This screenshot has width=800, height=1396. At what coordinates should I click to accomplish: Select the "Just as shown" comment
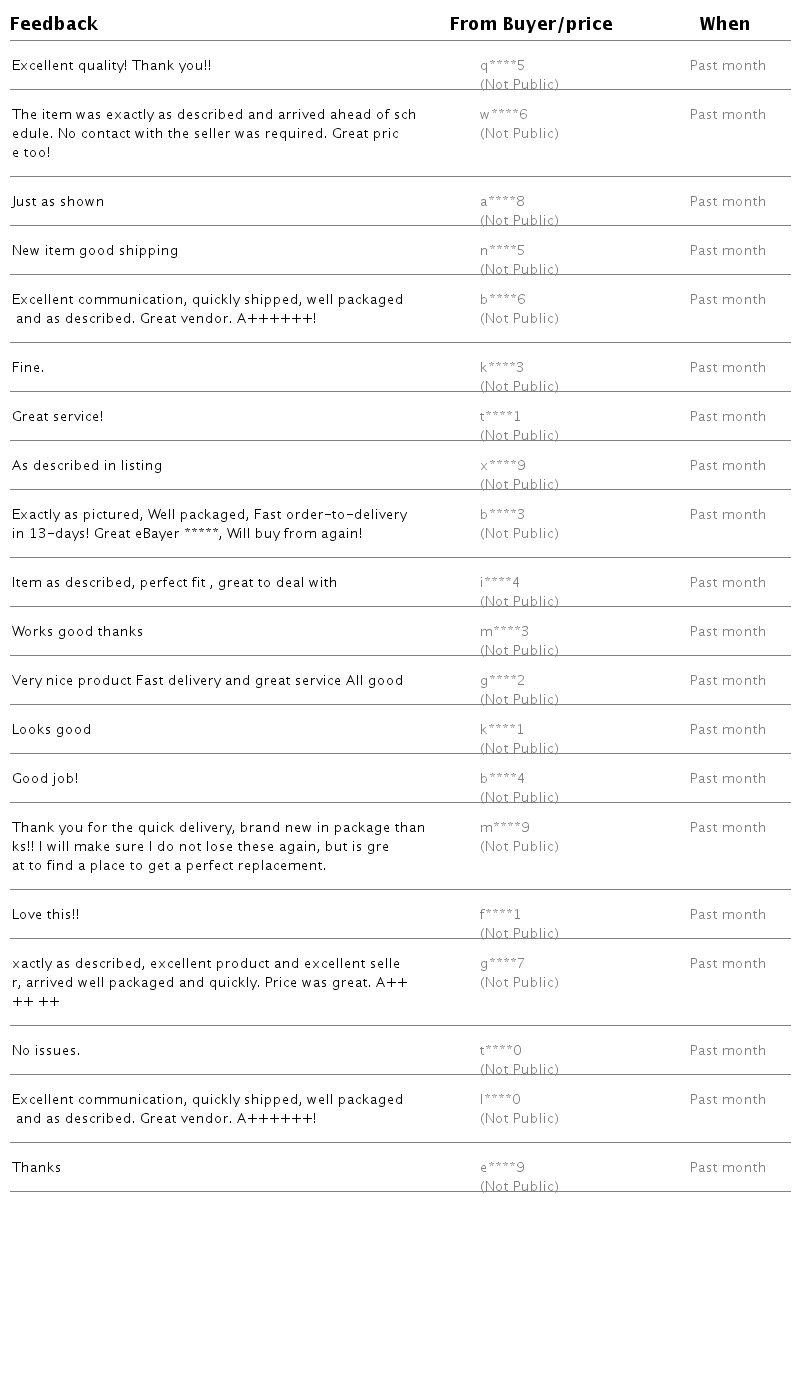[x=58, y=202]
